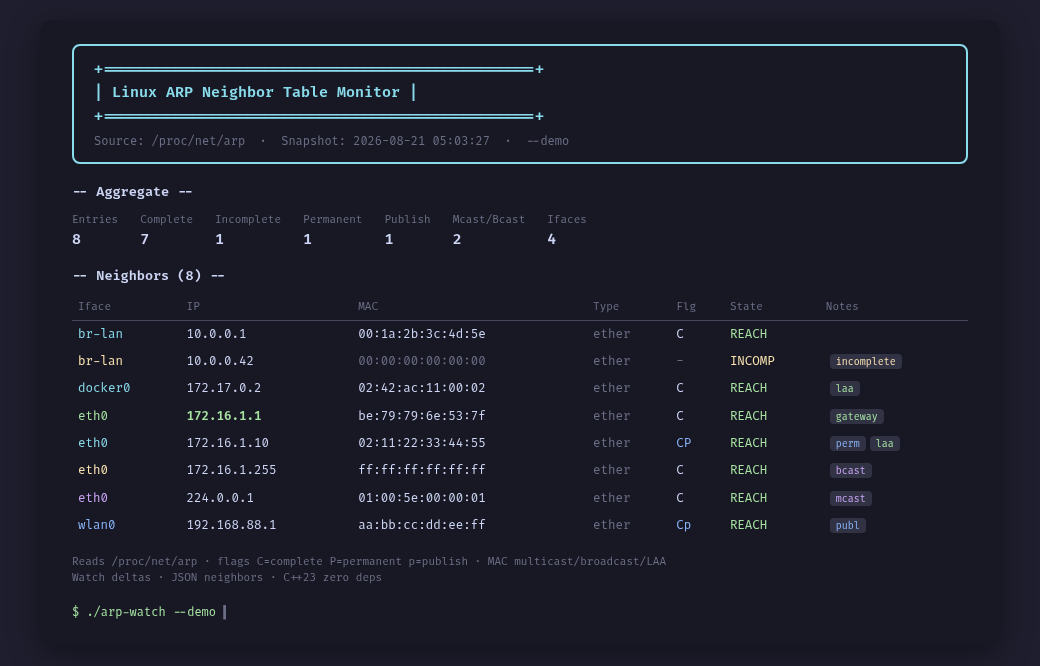Screen dimensions: 1040x666
Task: Click the Publish aggregate label
Action: click(x=407, y=219)
